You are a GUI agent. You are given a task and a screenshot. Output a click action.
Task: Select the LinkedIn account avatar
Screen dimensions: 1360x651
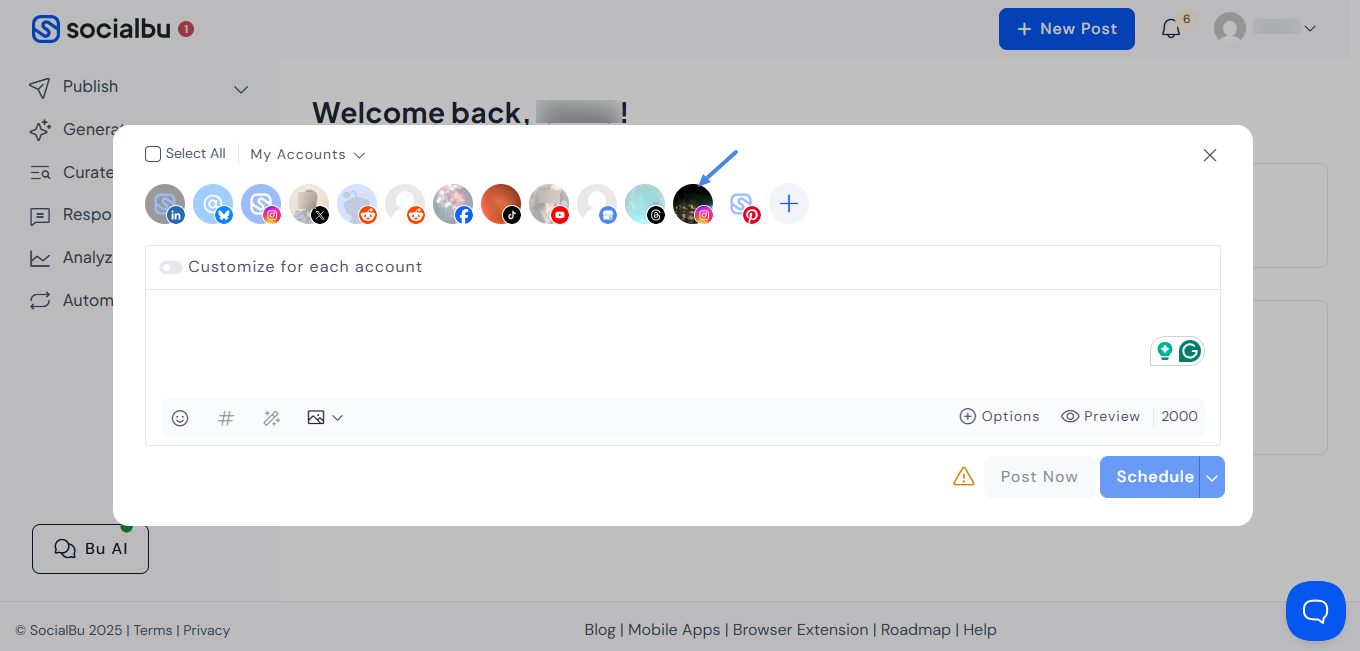165,204
